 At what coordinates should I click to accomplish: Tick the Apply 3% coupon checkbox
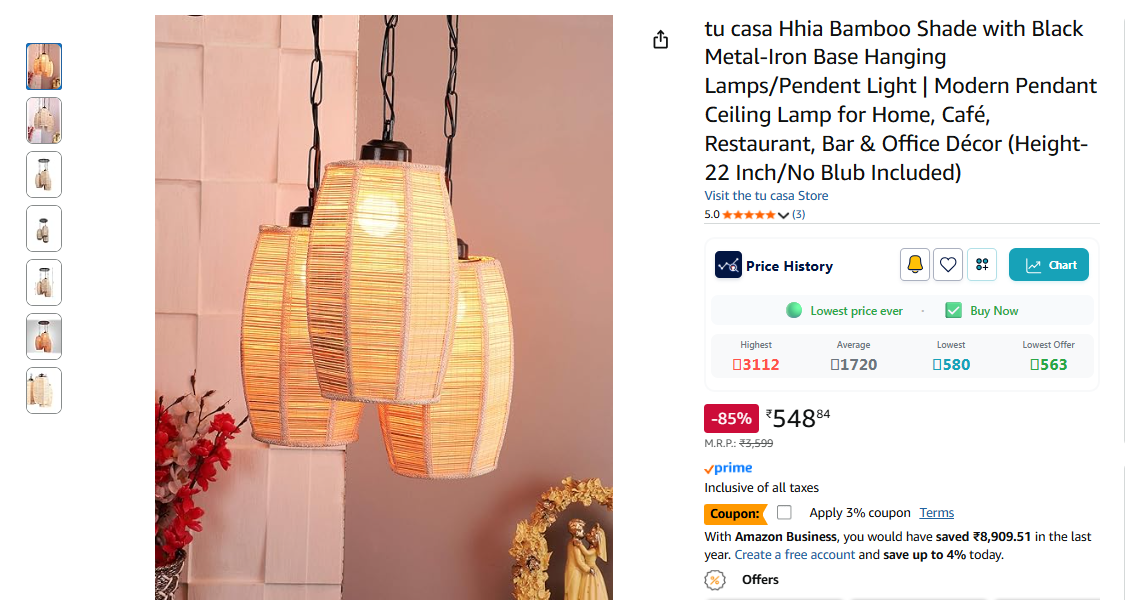coord(784,512)
